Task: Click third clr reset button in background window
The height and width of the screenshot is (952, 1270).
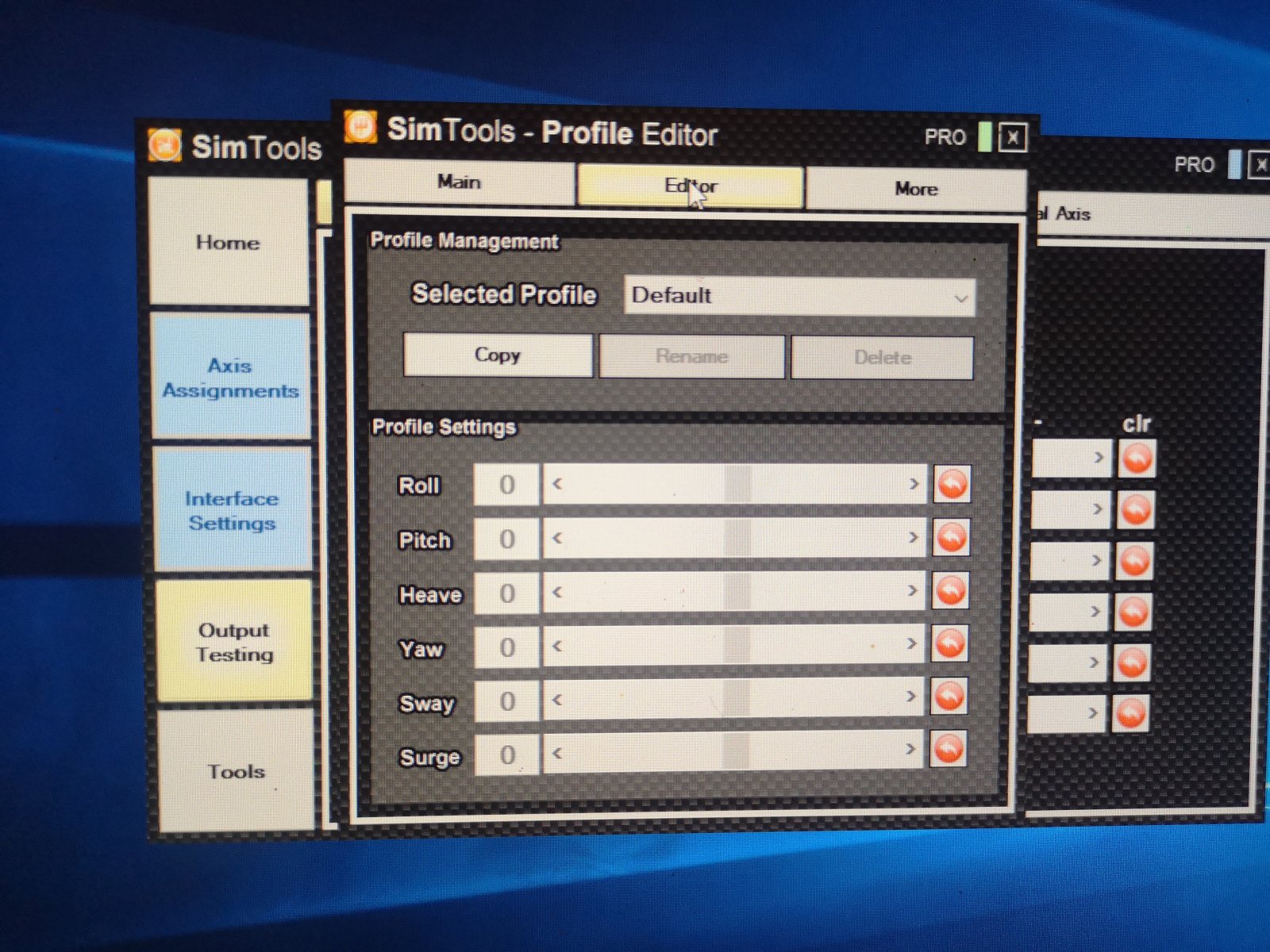Action: click(x=1134, y=561)
